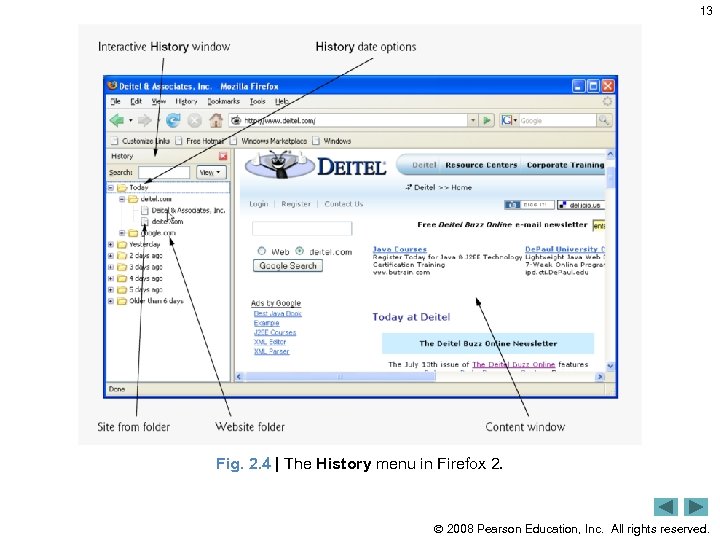Click the horizontal scrollbar right arrow
720x540 pixels.
pyautogui.click(x=600, y=377)
